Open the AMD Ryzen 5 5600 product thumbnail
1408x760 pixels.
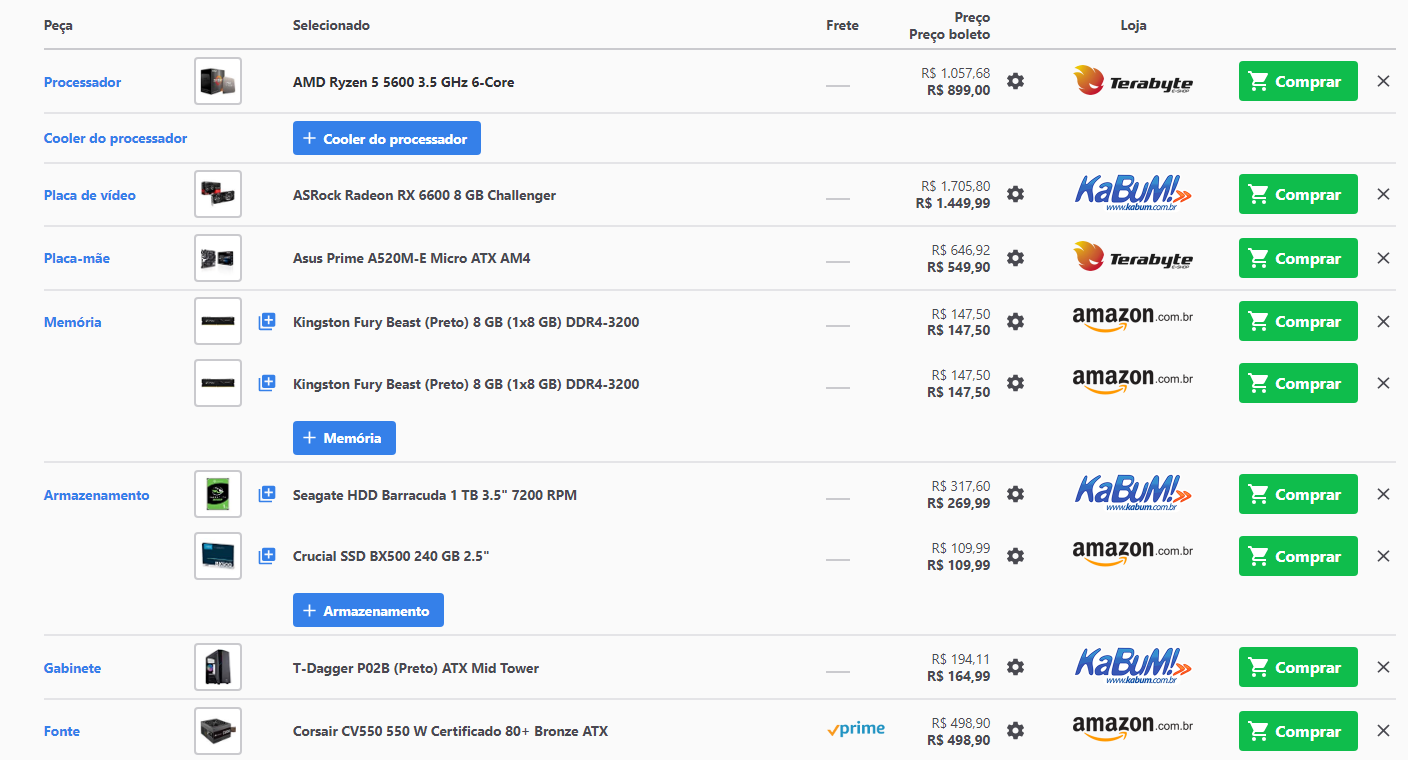coord(218,81)
